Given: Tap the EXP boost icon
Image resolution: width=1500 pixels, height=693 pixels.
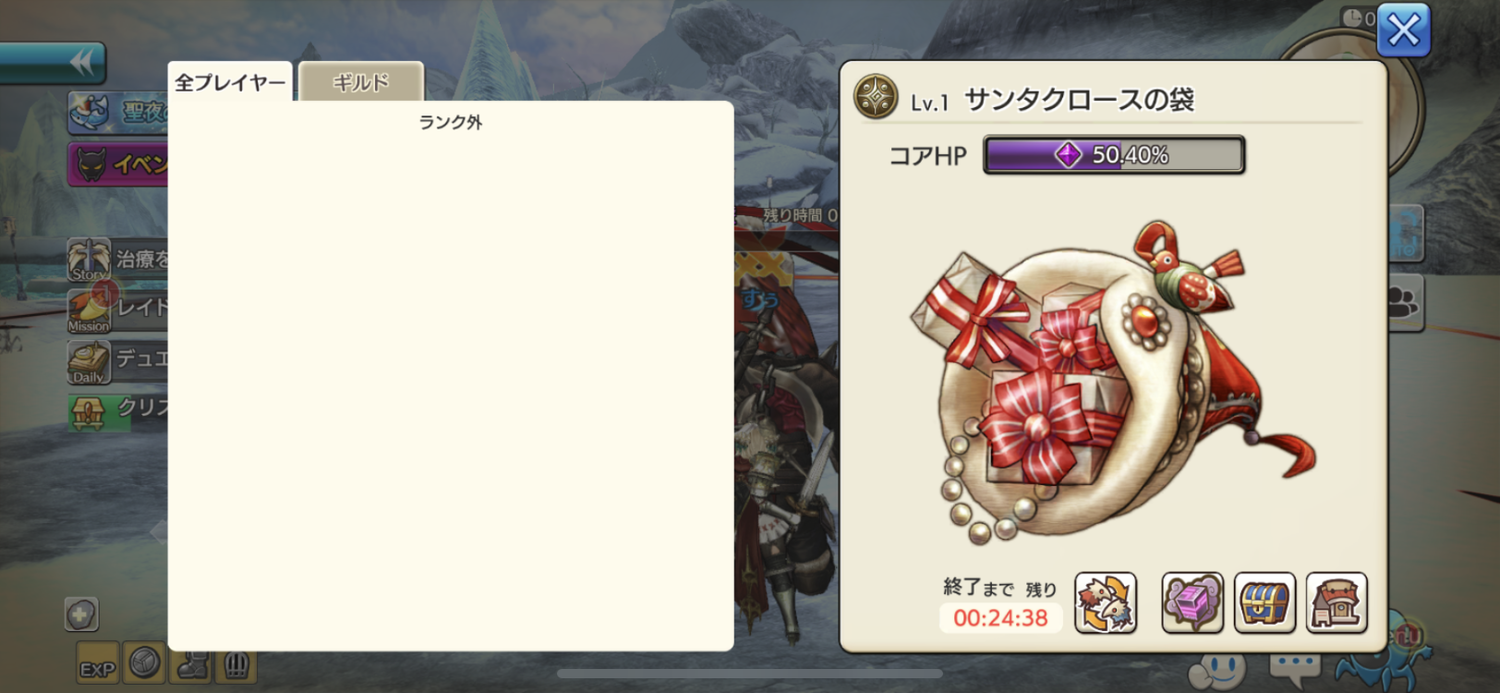Looking at the screenshot, I should click(x=98, y=663).
